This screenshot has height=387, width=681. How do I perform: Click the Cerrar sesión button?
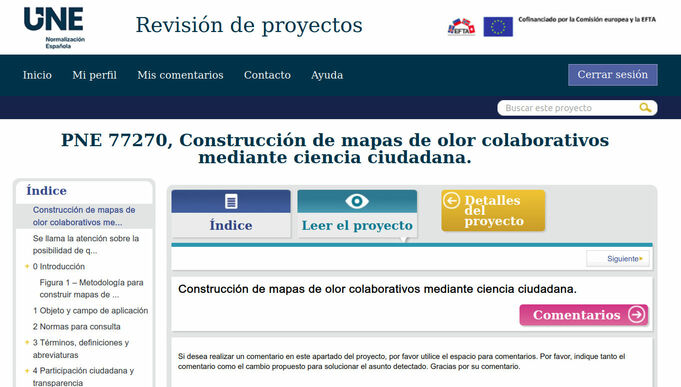pos(612,75)
